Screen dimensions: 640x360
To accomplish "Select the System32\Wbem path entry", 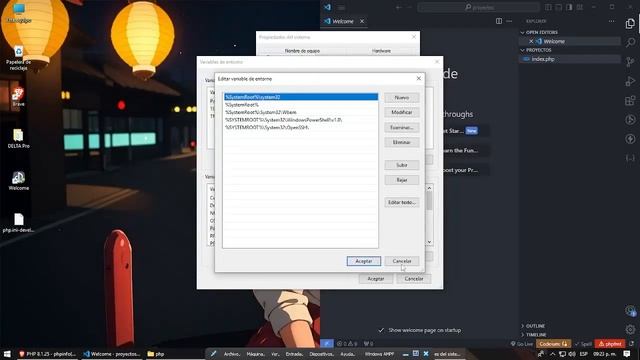I will (x=301, y=112).
